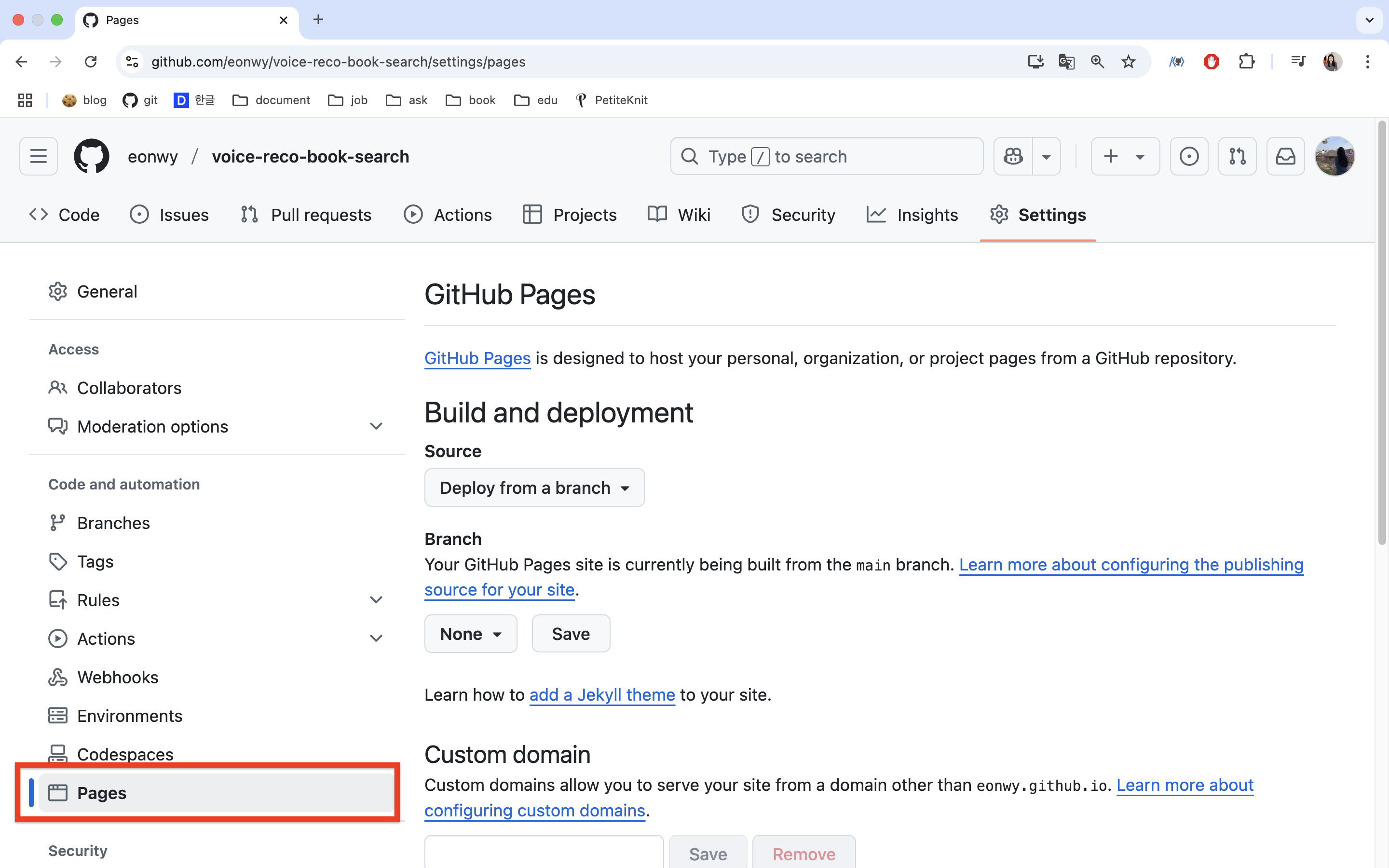Expand the Rules sidebar section
The width and height of the screenshot is (1389, 868).
[376, 600]
